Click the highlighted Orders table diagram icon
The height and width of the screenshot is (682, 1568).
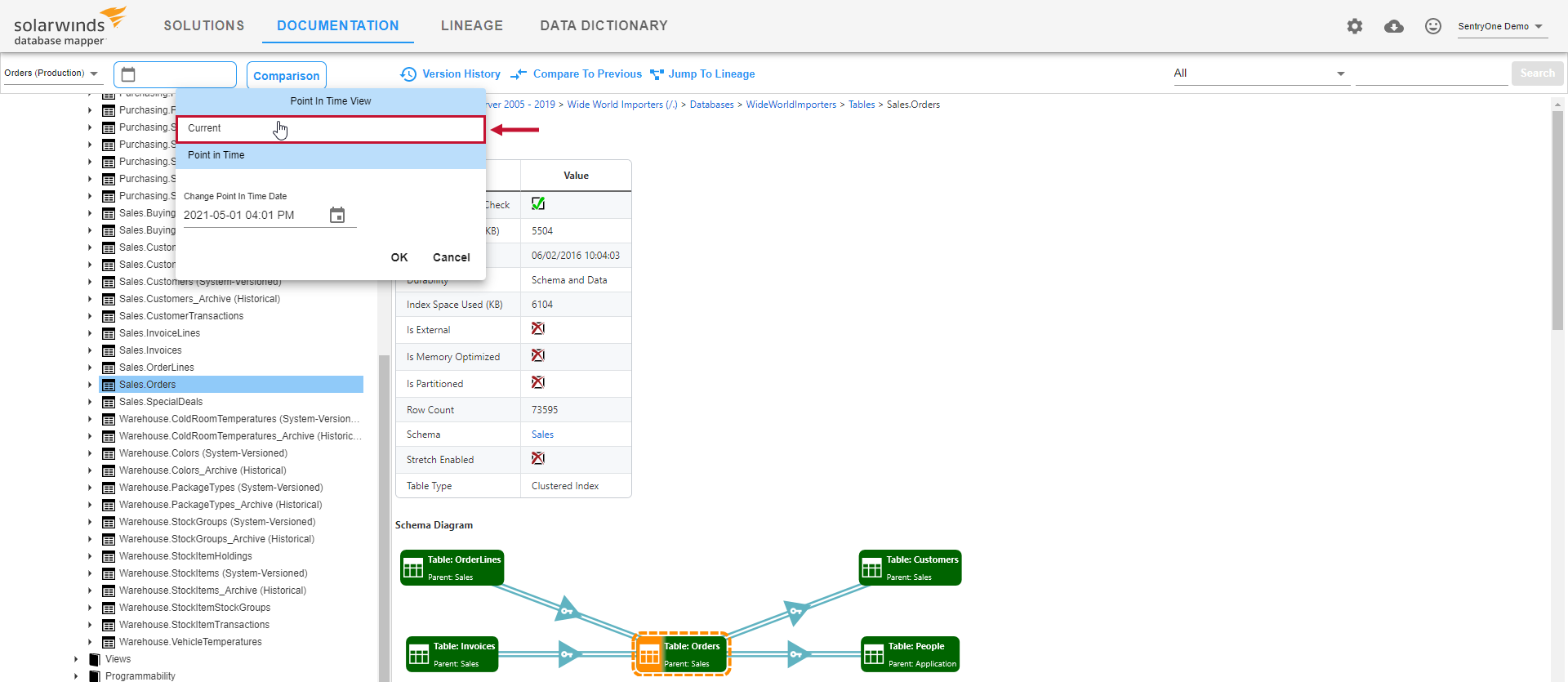coord(649,654)
